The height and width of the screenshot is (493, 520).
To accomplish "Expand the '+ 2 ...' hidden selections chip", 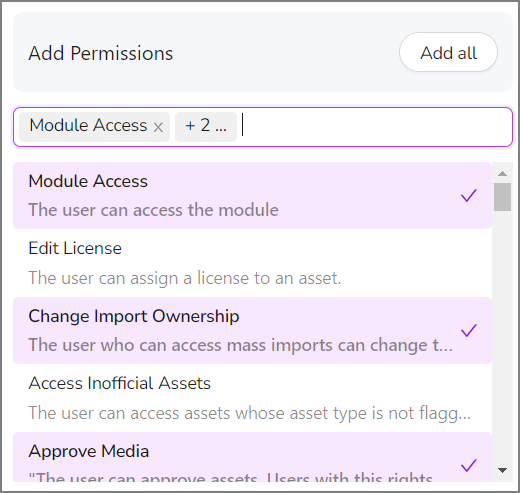I will 206,127.
